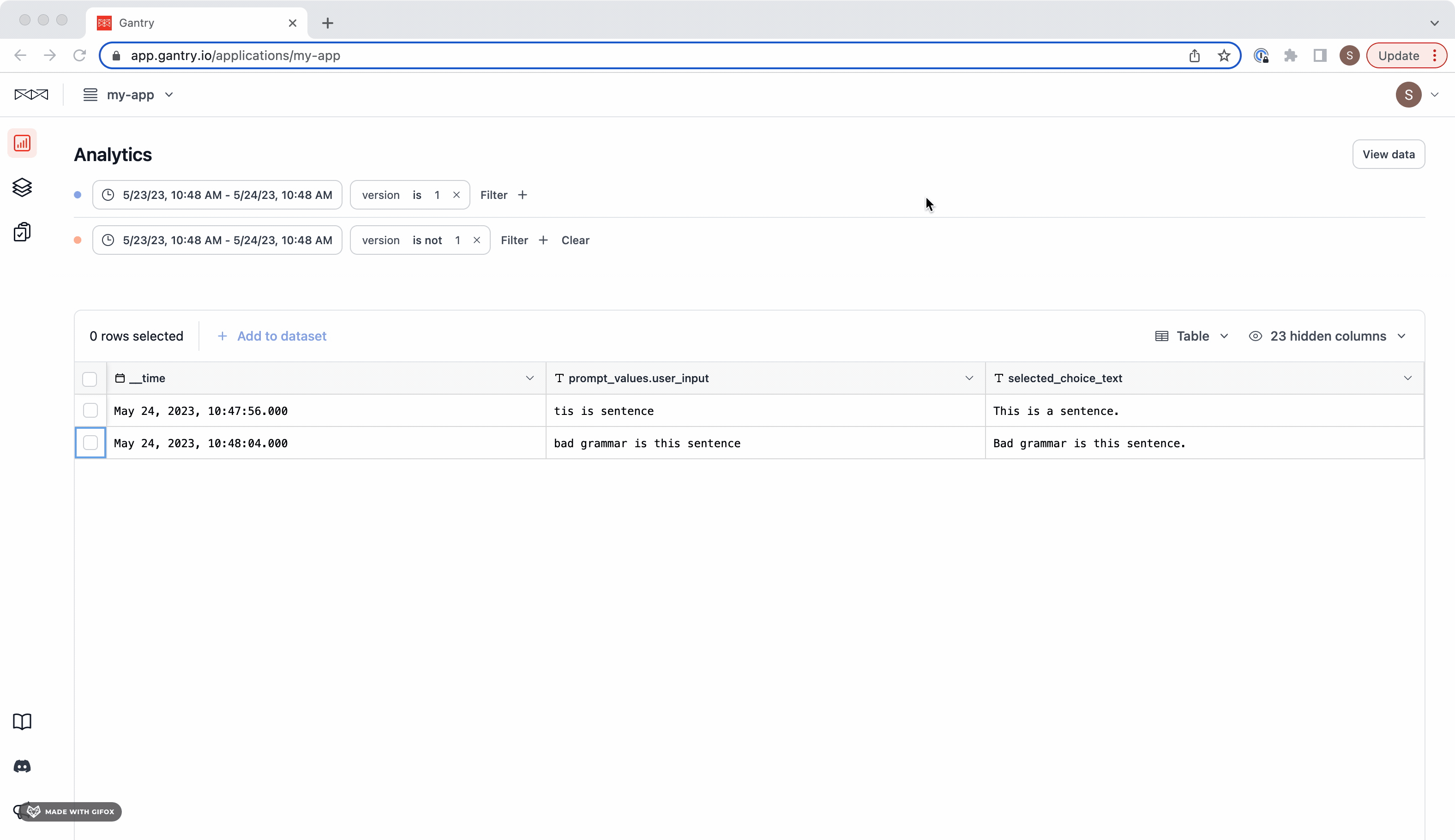Remove the 'version is not 1' filter
This screenshot has width=1455, height=840.
[x=476, y=240]
